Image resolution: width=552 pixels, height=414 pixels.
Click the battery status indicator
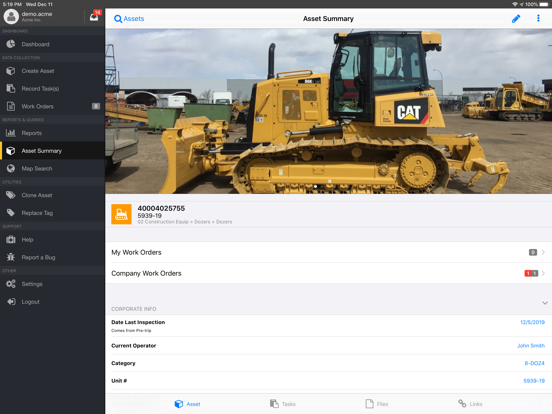pyautogui.click(x=544, y=4)
